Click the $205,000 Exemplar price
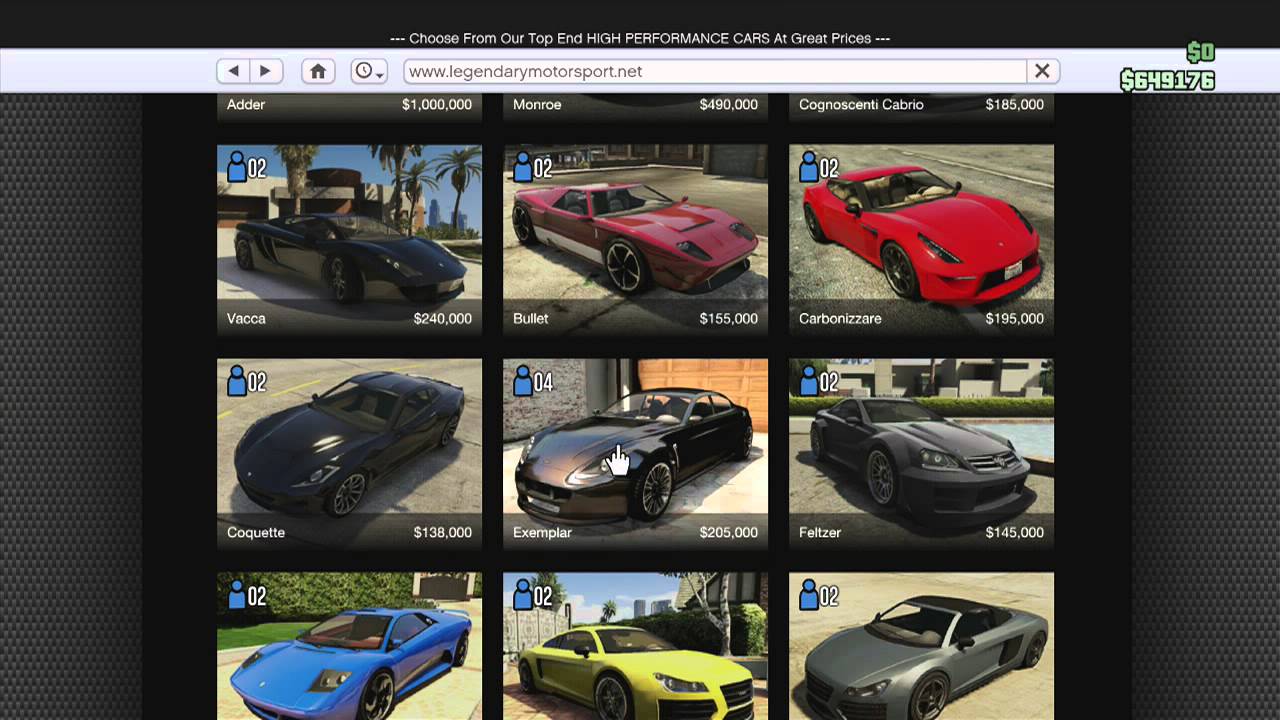 pyautogui.click(x=729, y=532)
